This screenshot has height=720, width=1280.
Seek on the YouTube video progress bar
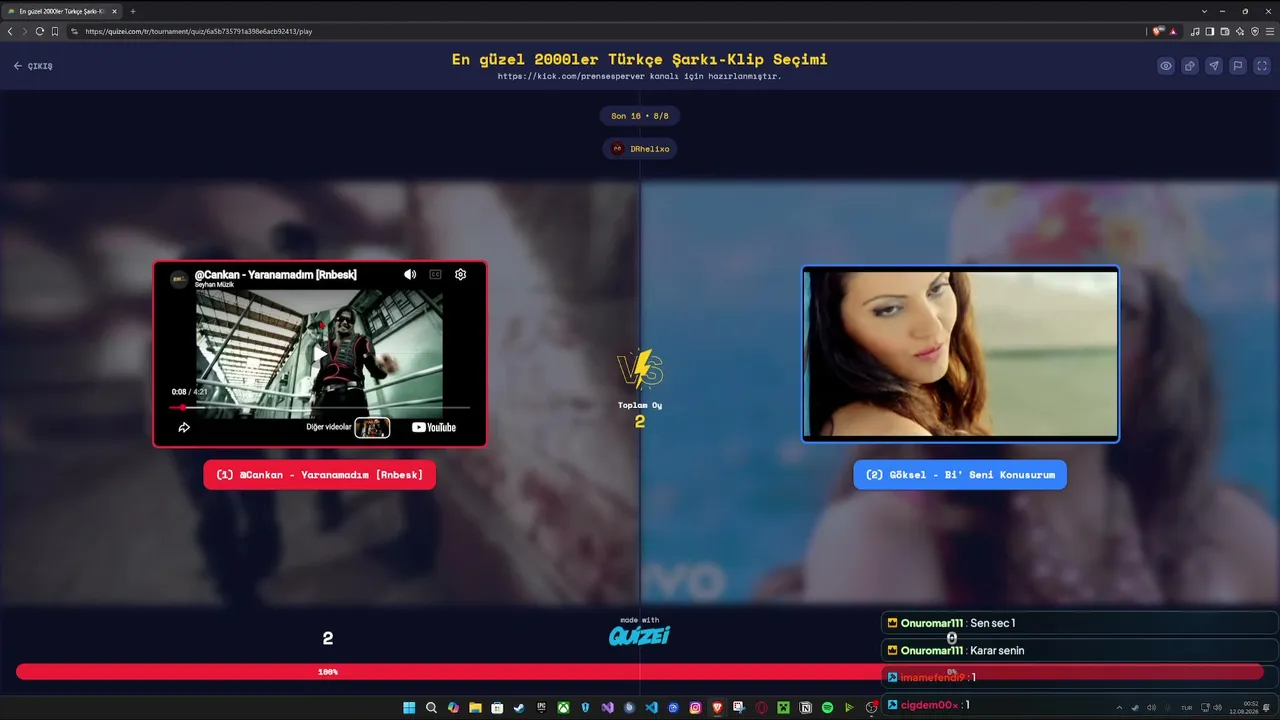[320, 407]
